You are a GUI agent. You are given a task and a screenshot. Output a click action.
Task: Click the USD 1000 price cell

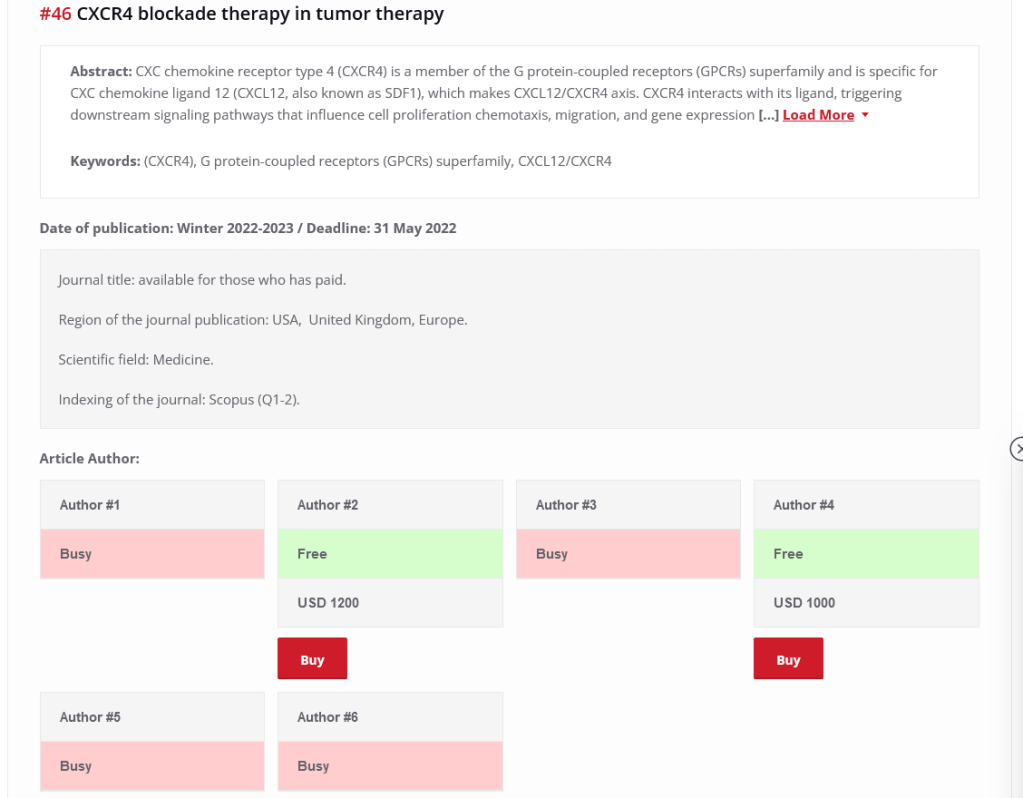(866, 603)
